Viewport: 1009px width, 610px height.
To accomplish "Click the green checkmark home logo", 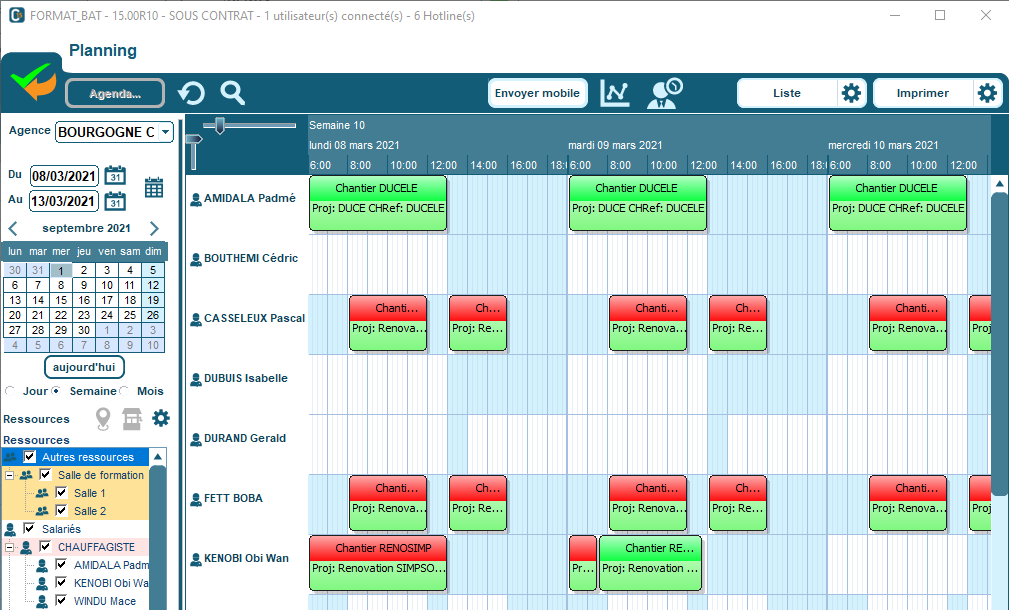I will [33, 82].
